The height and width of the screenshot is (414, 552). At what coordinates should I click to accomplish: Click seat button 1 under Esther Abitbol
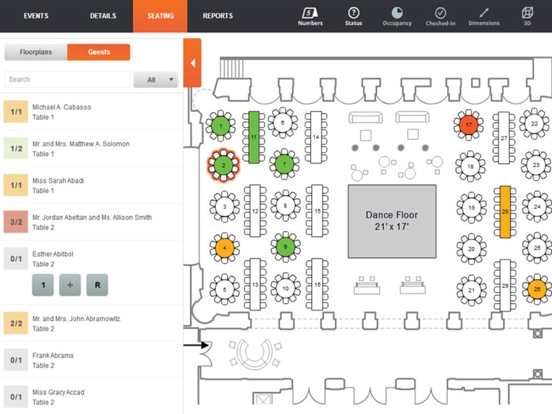(x=43, y=285)
